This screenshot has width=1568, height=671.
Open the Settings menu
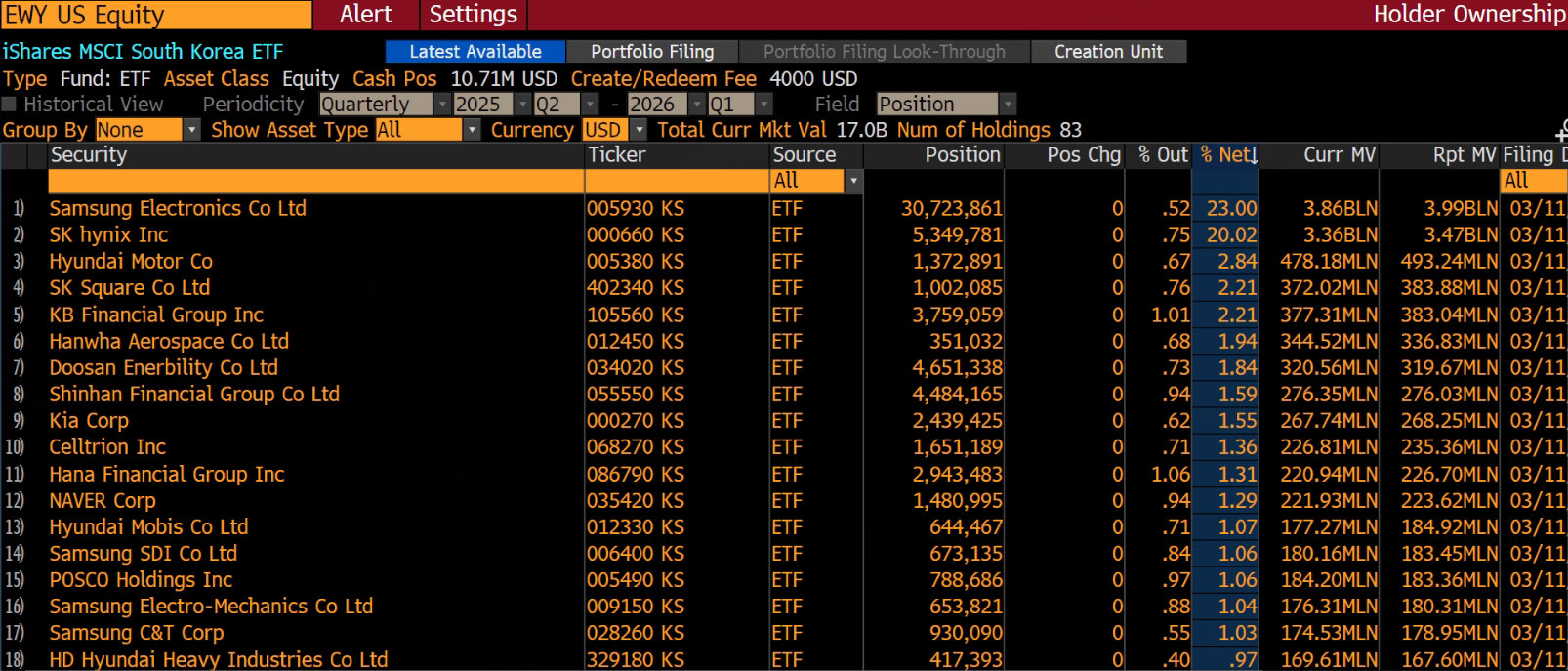[473, 15]
